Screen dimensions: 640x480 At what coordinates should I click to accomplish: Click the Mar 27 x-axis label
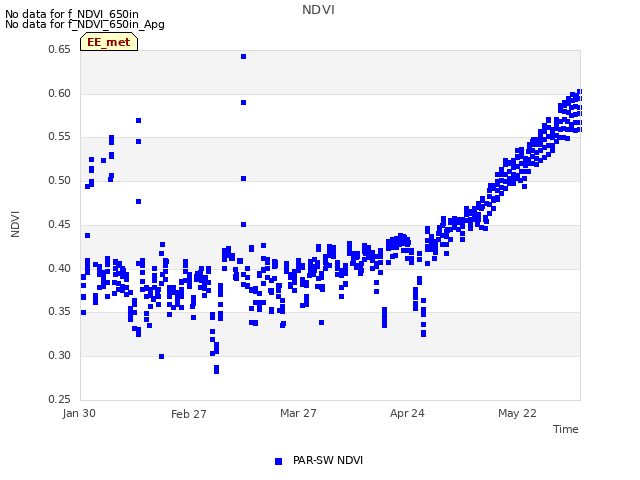[x=298, y=413]
